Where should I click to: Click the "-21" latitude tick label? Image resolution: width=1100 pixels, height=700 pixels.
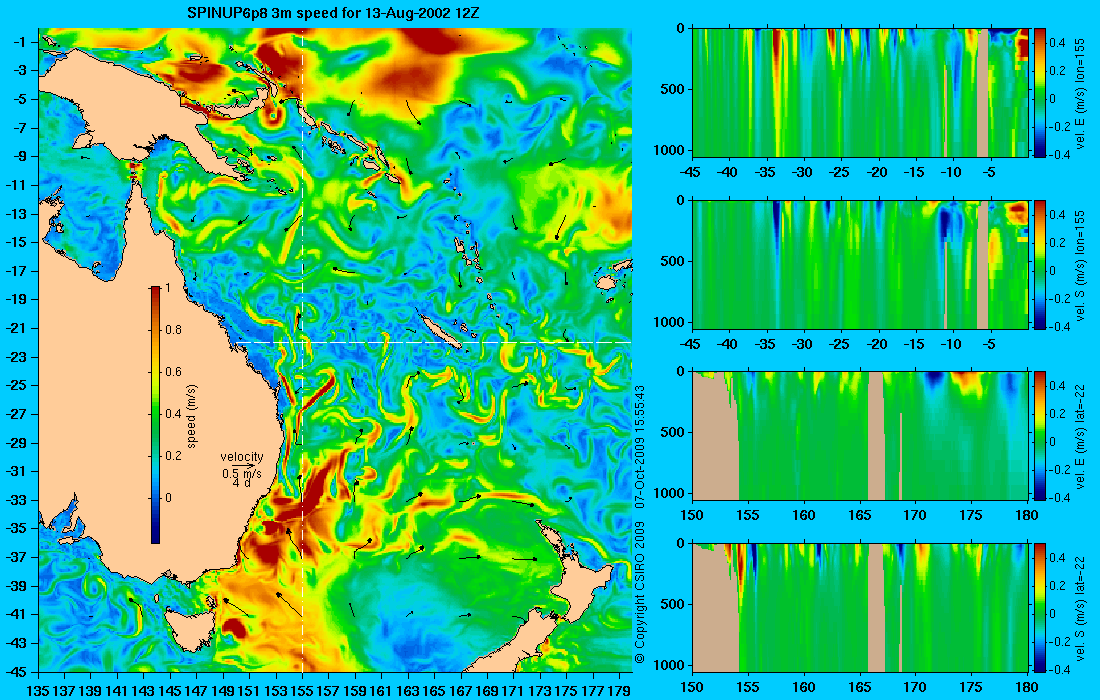(17, 328)
